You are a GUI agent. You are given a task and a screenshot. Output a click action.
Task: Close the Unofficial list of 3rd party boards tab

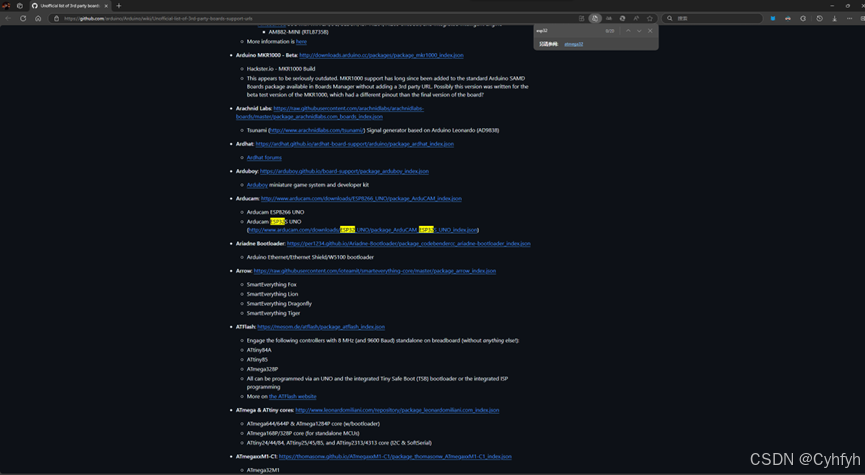(106, 6)
